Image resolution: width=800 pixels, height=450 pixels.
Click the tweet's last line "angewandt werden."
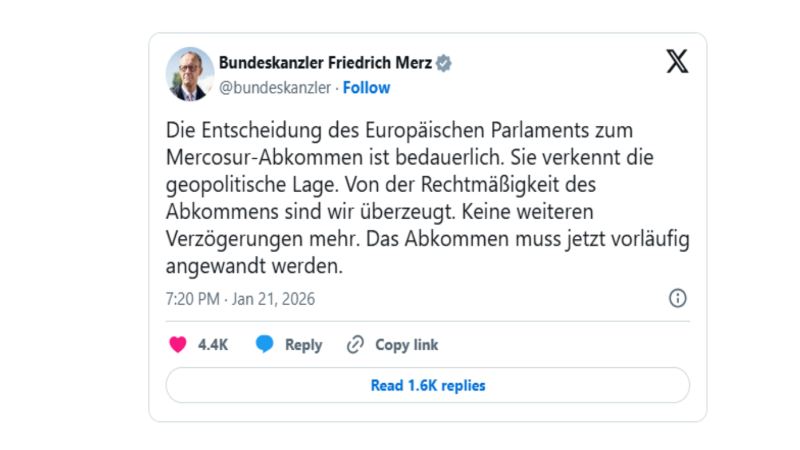254,268
